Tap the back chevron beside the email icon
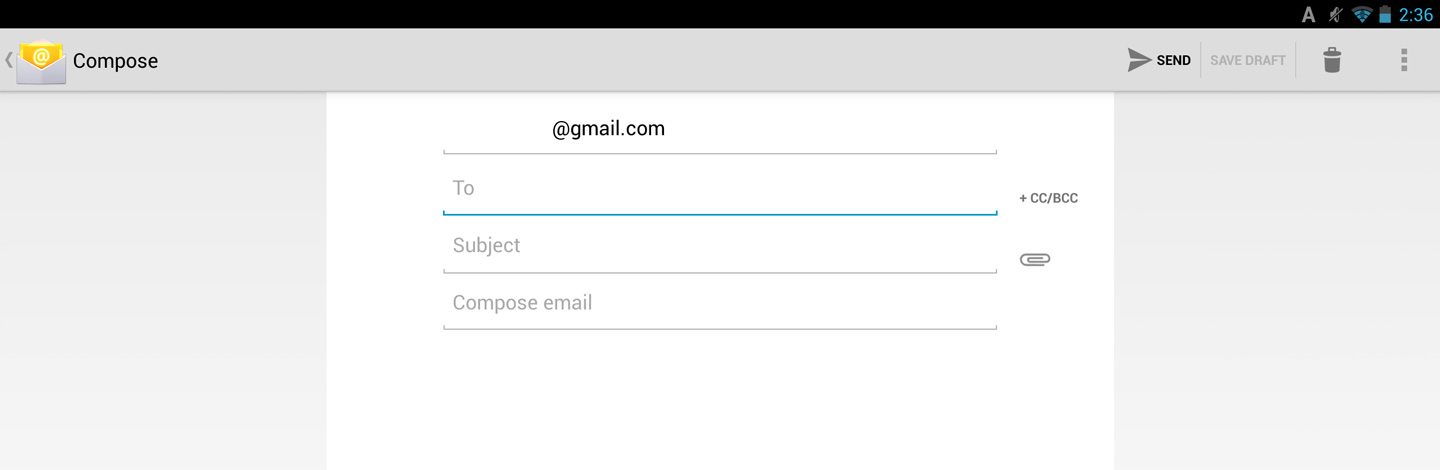 pos(9,60)
